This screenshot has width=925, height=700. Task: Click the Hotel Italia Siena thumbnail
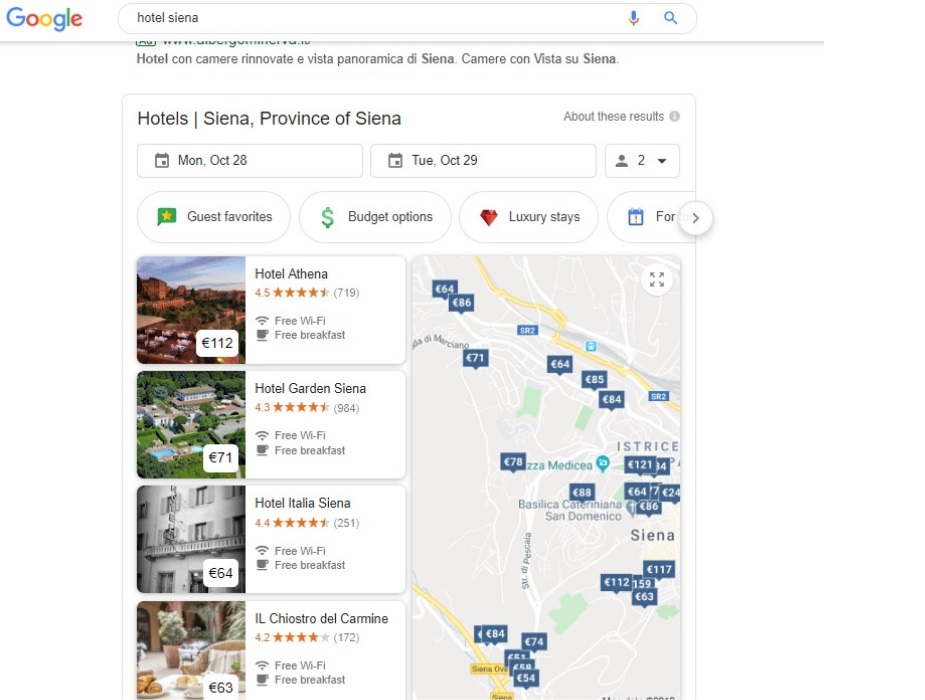[x=191, y=539]
